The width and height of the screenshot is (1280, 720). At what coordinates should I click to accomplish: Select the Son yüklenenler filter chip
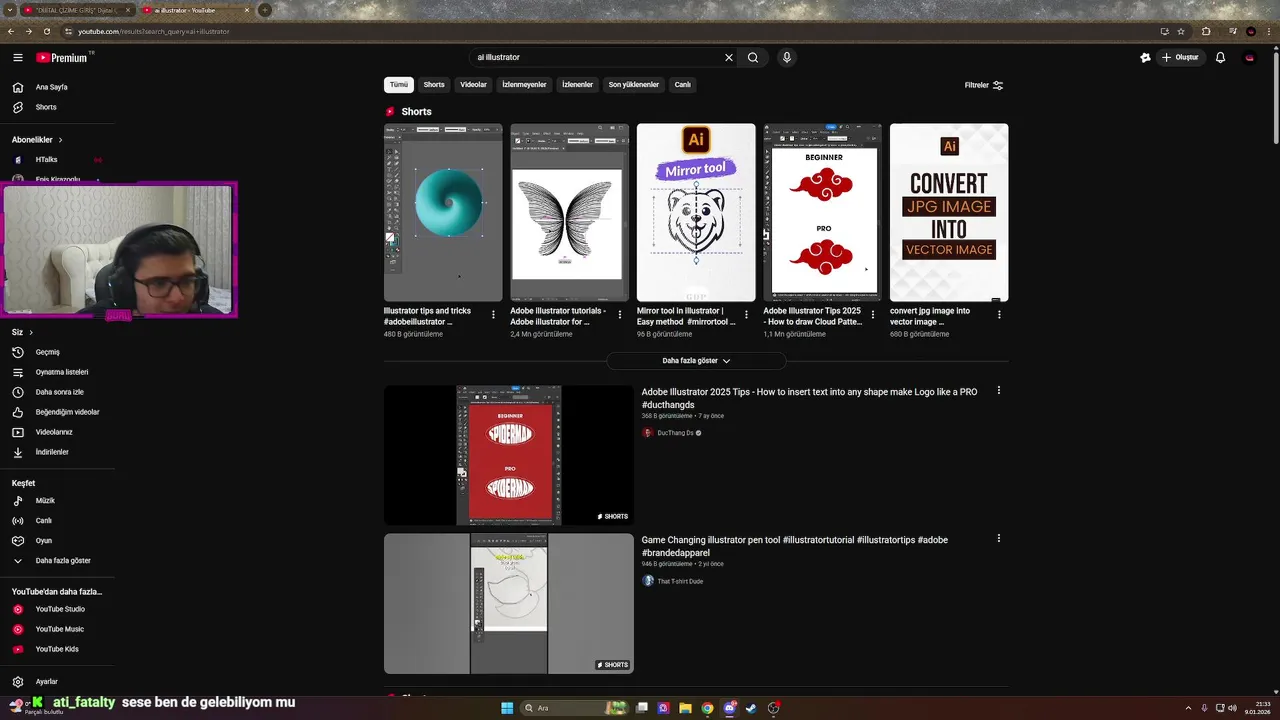634,85
